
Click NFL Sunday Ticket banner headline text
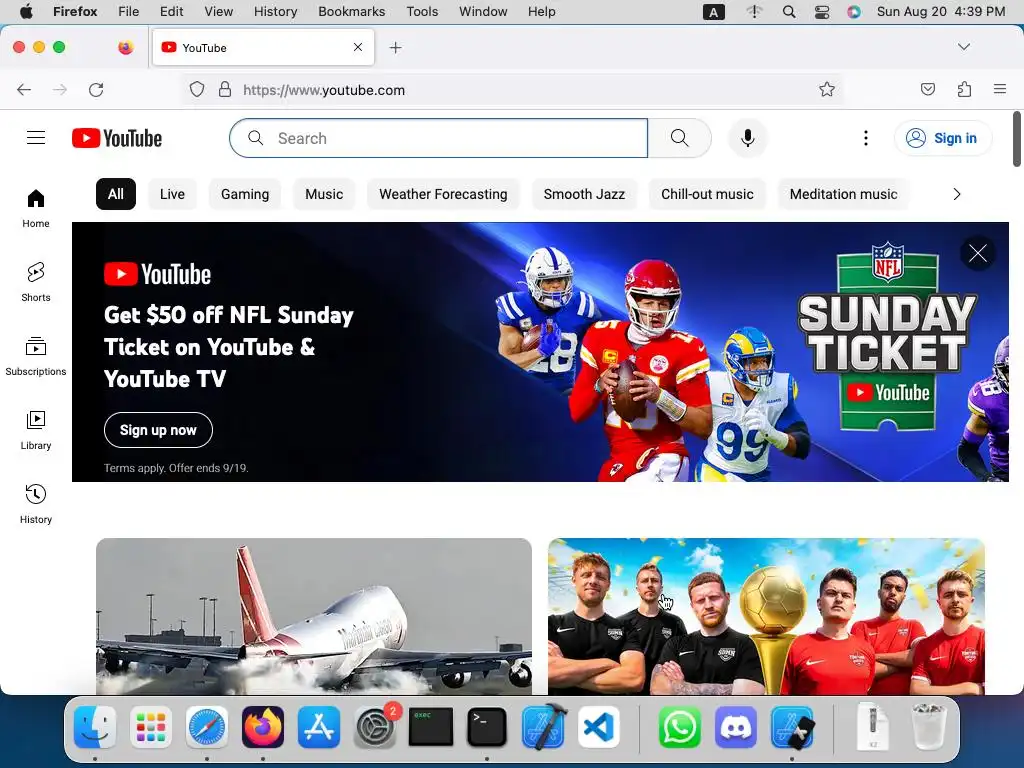click(229, 347)
